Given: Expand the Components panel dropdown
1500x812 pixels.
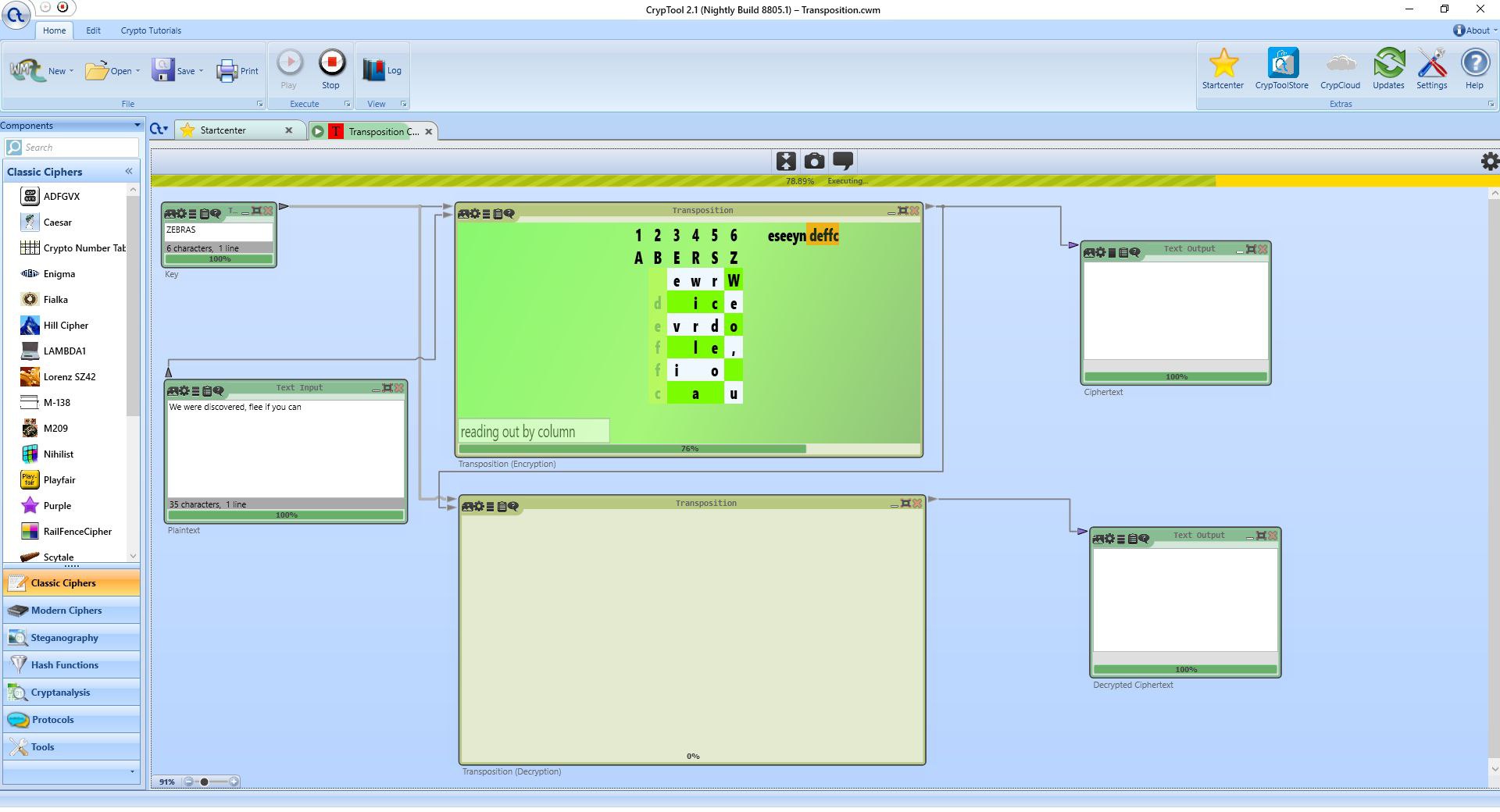Looking at the screenshot, I should (137, 126).
